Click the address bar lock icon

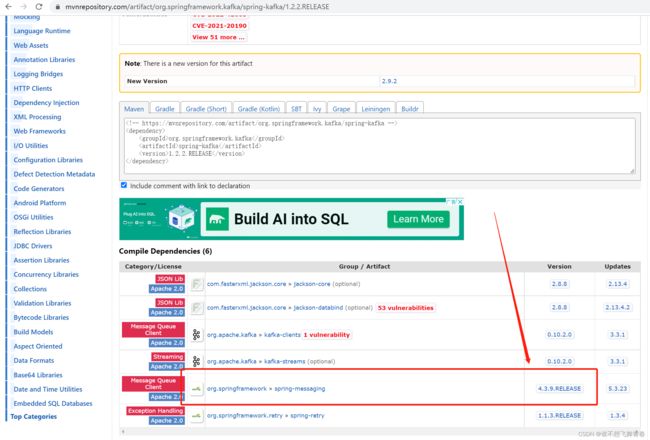tap(58, 7)
